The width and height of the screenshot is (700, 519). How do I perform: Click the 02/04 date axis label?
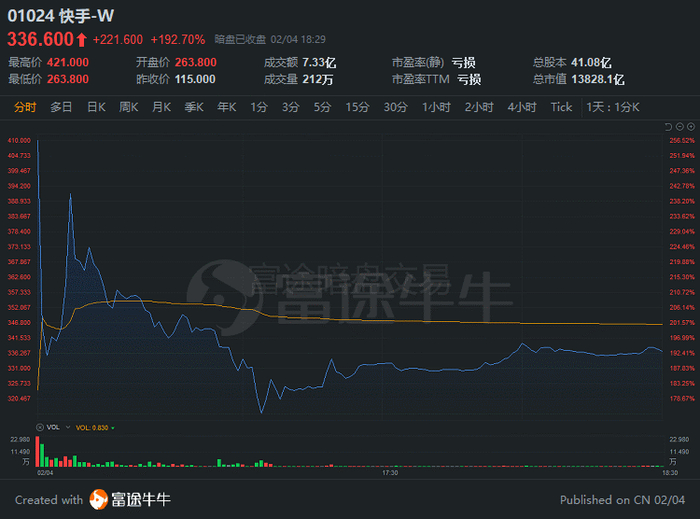pos(45,473)
